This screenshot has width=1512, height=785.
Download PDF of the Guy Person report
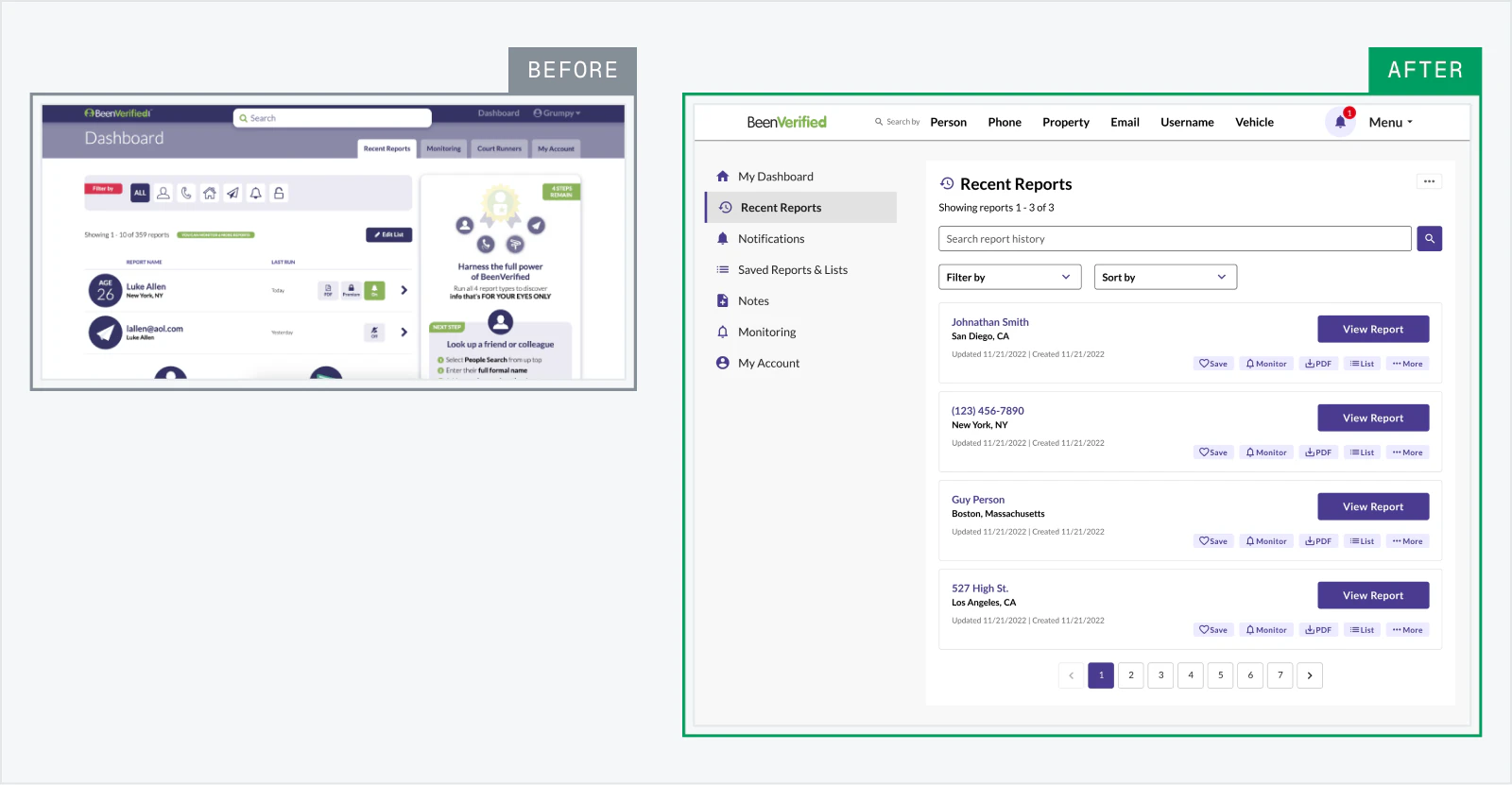coord(1318,541)
